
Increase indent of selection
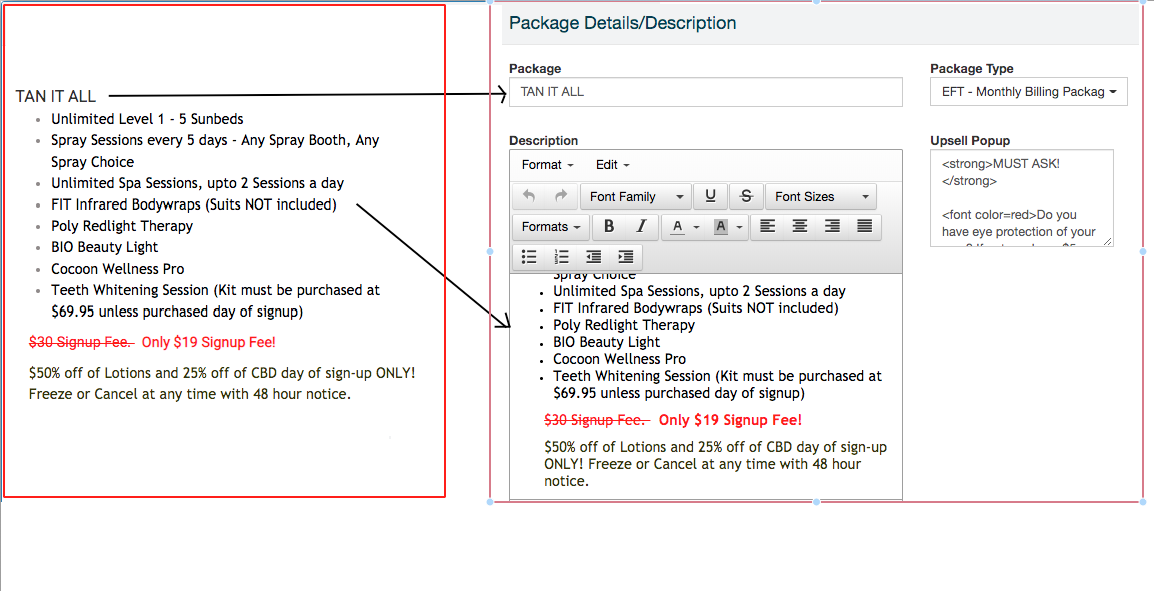point(626,257)
